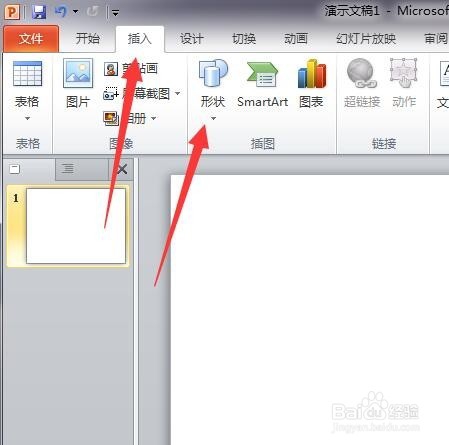Image resolution: width=449 pixels, height=445 pixels.
Task: Open the undo history dropdown arrow
Action: (76, 12)
